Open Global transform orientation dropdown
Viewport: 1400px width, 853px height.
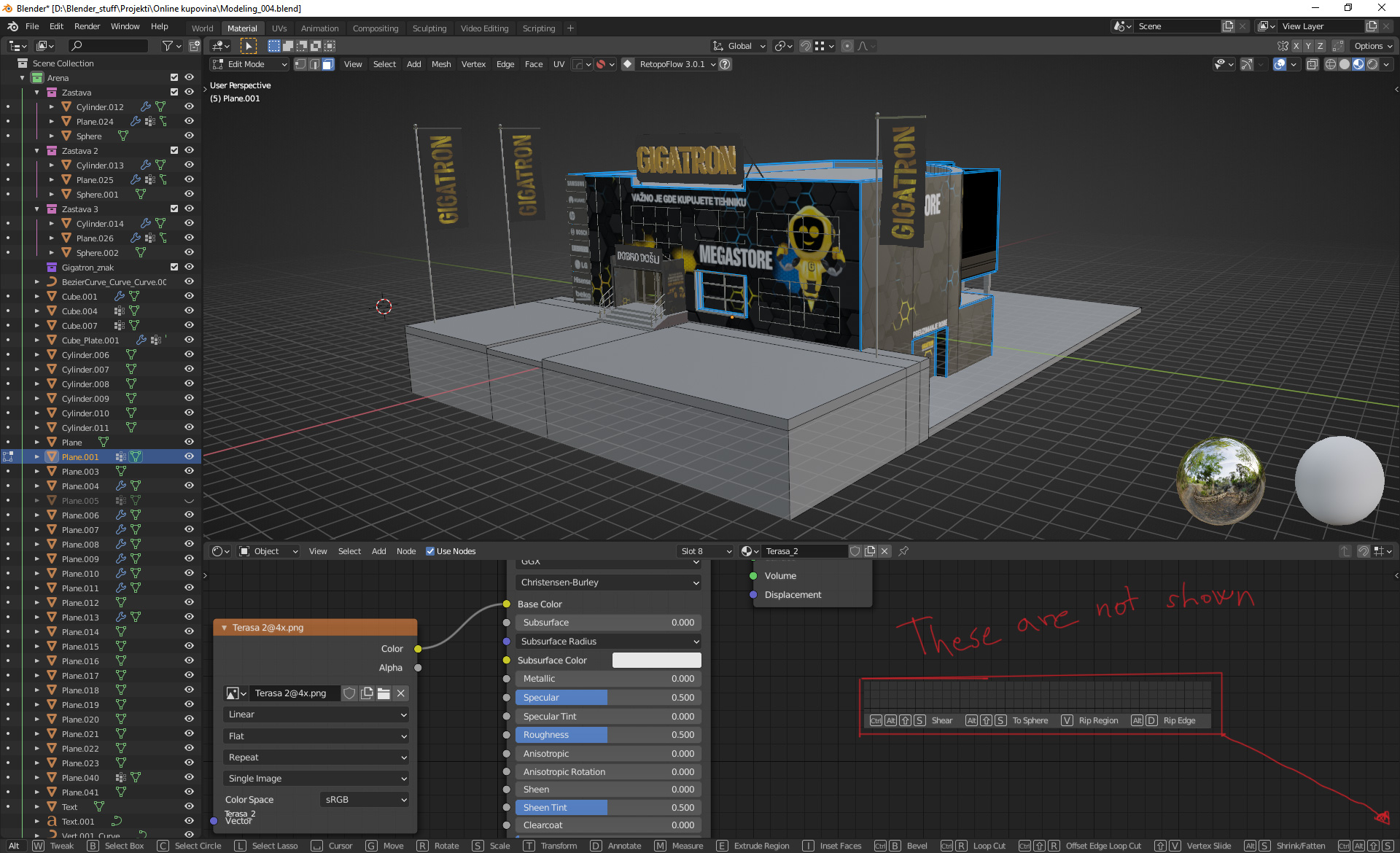[x=739, y=46]
